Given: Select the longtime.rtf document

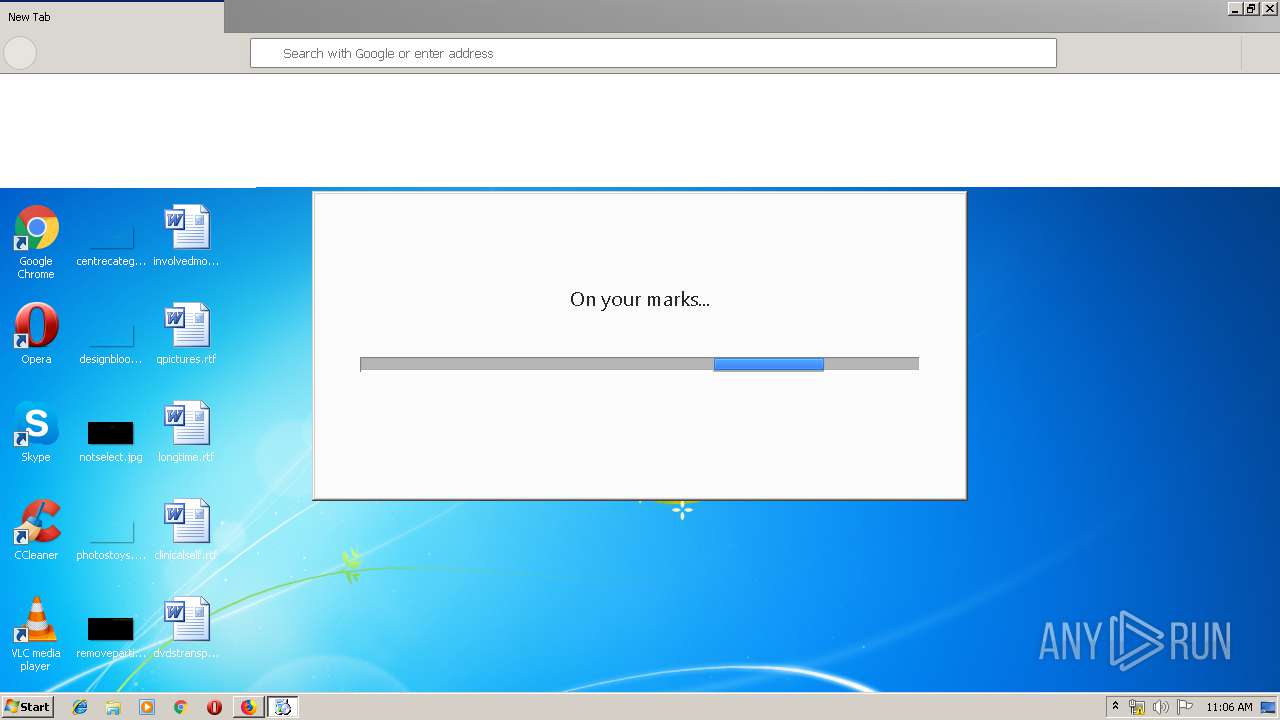Looking at the screenshot, I should click(186, 432).
